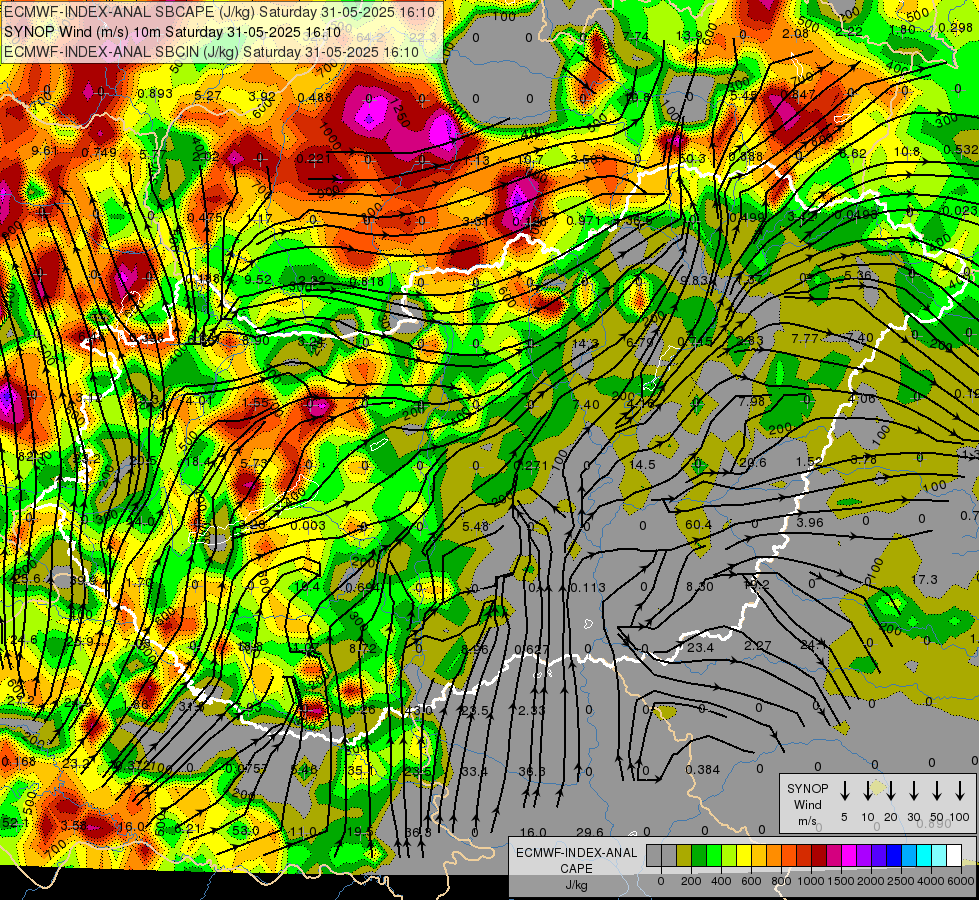Click the SYNOP Wind 10m title line

[172, 32]
